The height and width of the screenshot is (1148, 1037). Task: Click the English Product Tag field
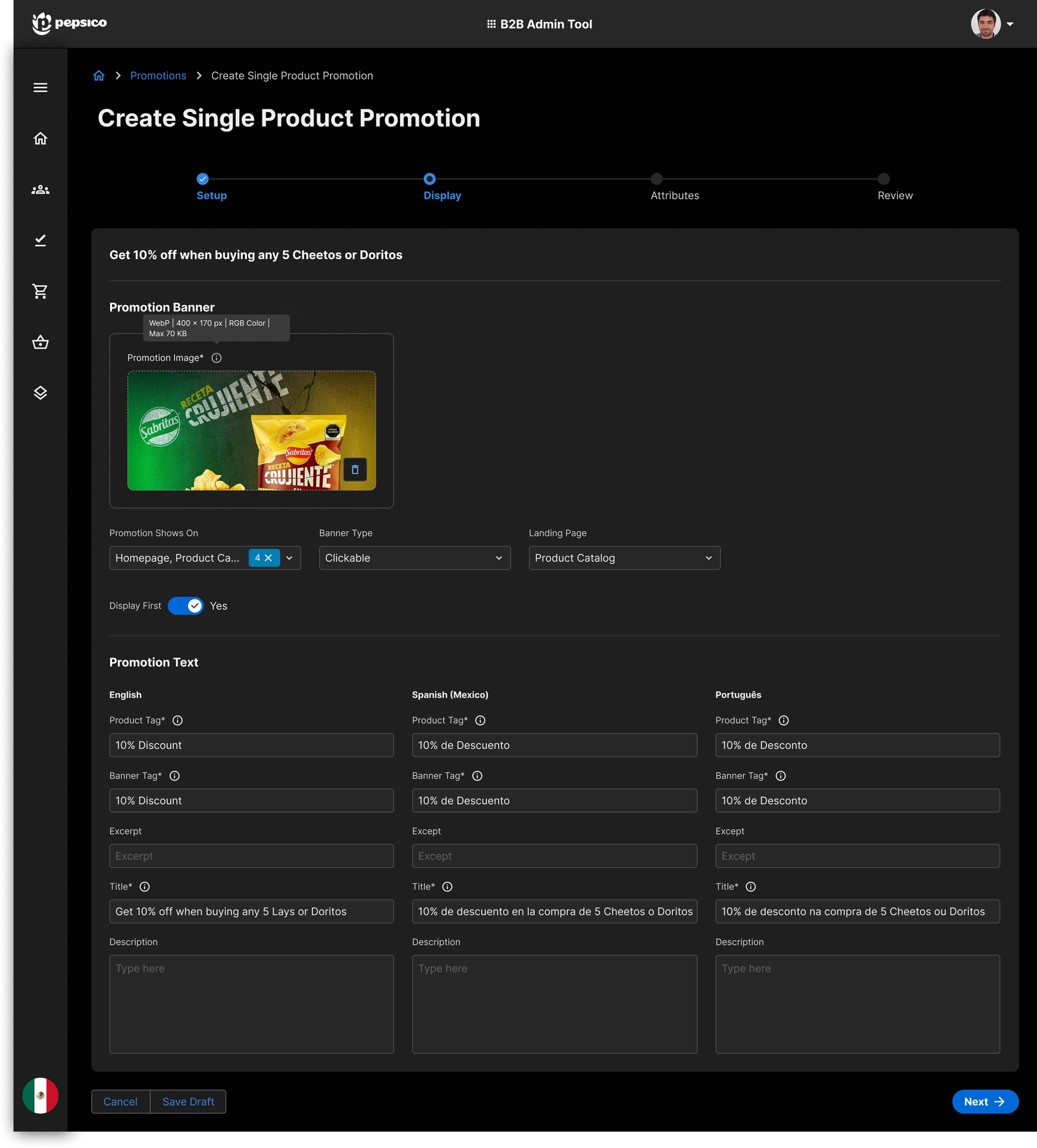pyautogui.click(x=251, y=745)
